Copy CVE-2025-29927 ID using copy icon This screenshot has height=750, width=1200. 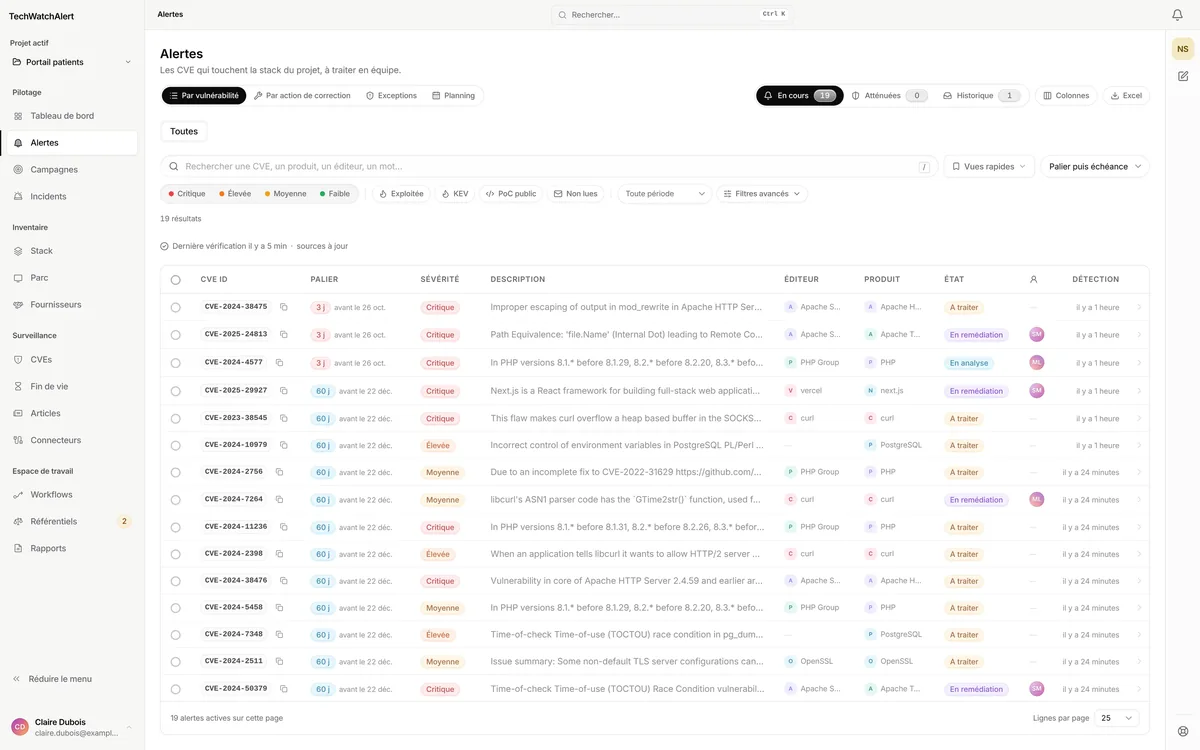pyautogui.click(x=284, y=390)
